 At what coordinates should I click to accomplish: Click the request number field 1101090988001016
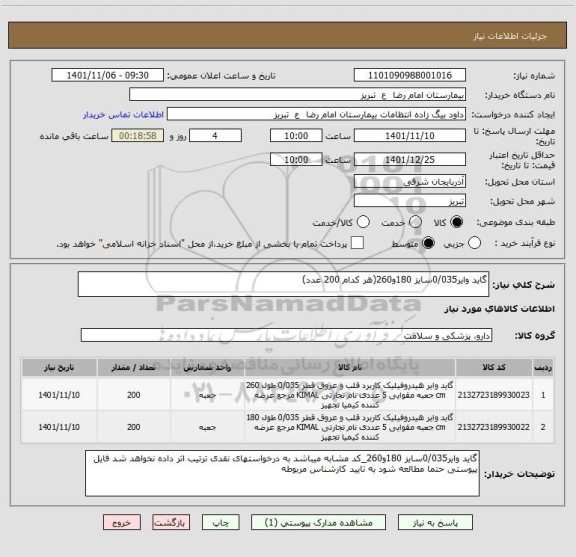[x=410, y=75]
